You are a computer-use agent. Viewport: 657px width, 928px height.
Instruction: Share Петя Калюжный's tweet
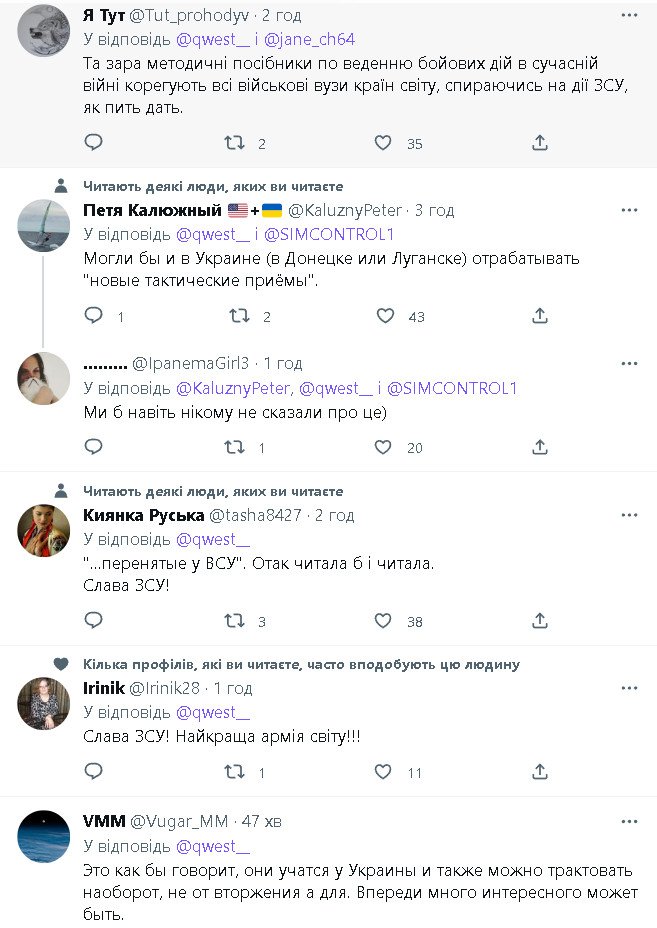tap(540, 316)
